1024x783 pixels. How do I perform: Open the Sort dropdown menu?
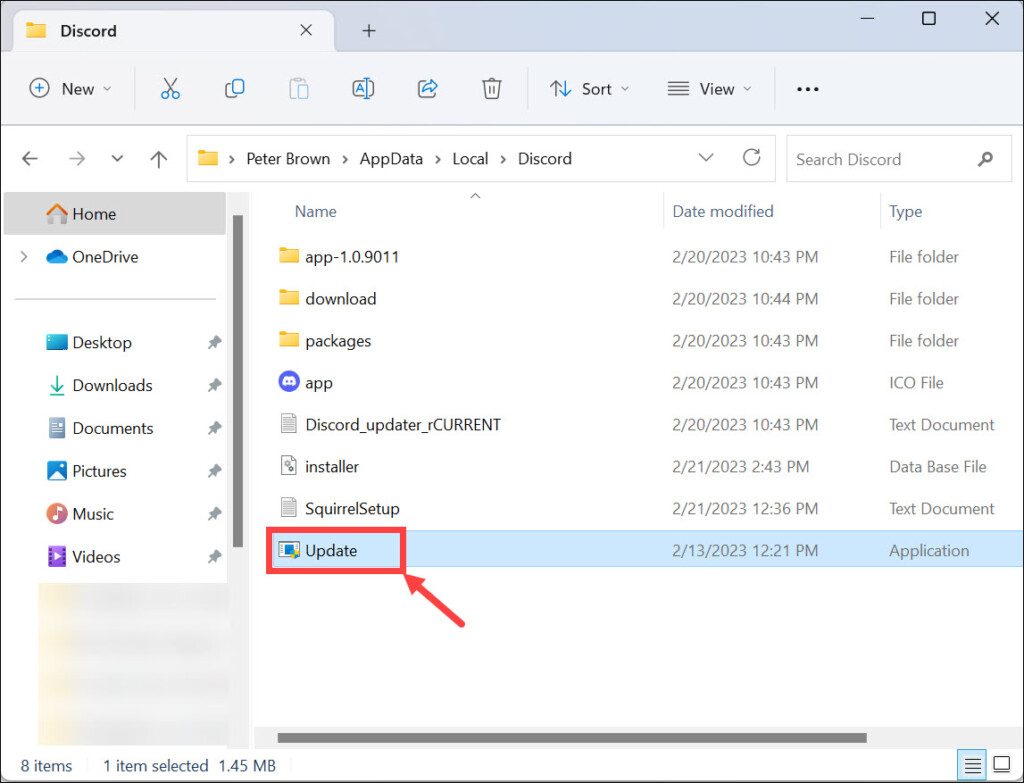(590, 89)
